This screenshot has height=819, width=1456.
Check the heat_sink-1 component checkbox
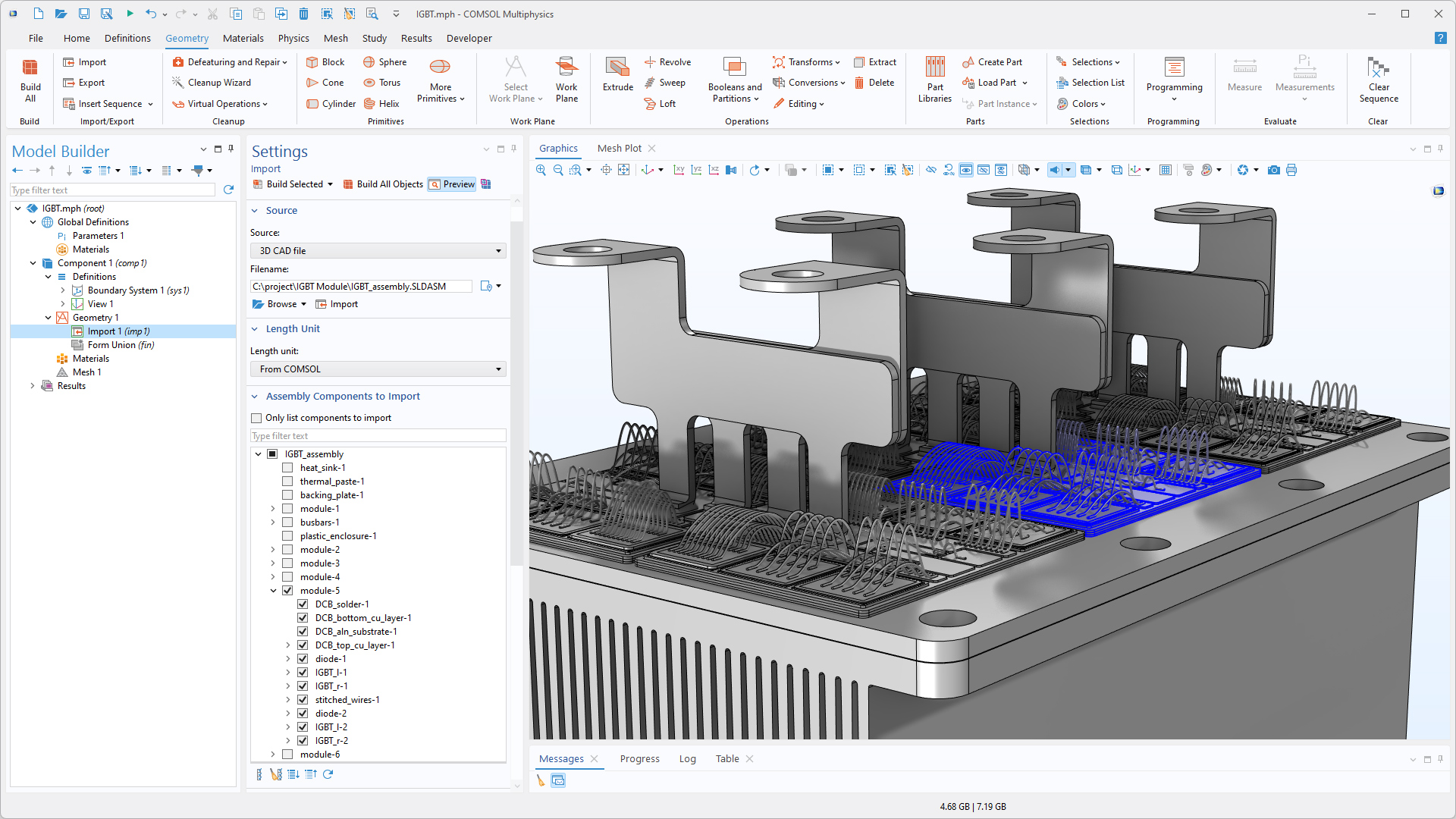pos(287,468)
